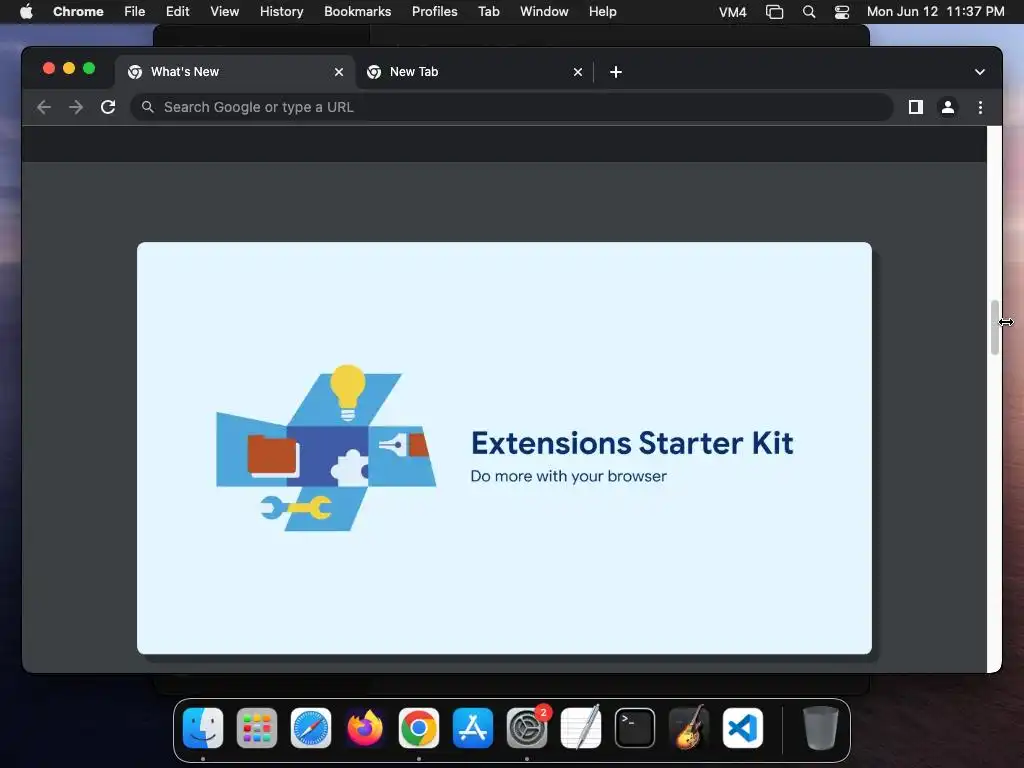Screen dimensions: 1024x768
Task: Open the File menu
Action: pyautogui.click(x=135, y=11)
